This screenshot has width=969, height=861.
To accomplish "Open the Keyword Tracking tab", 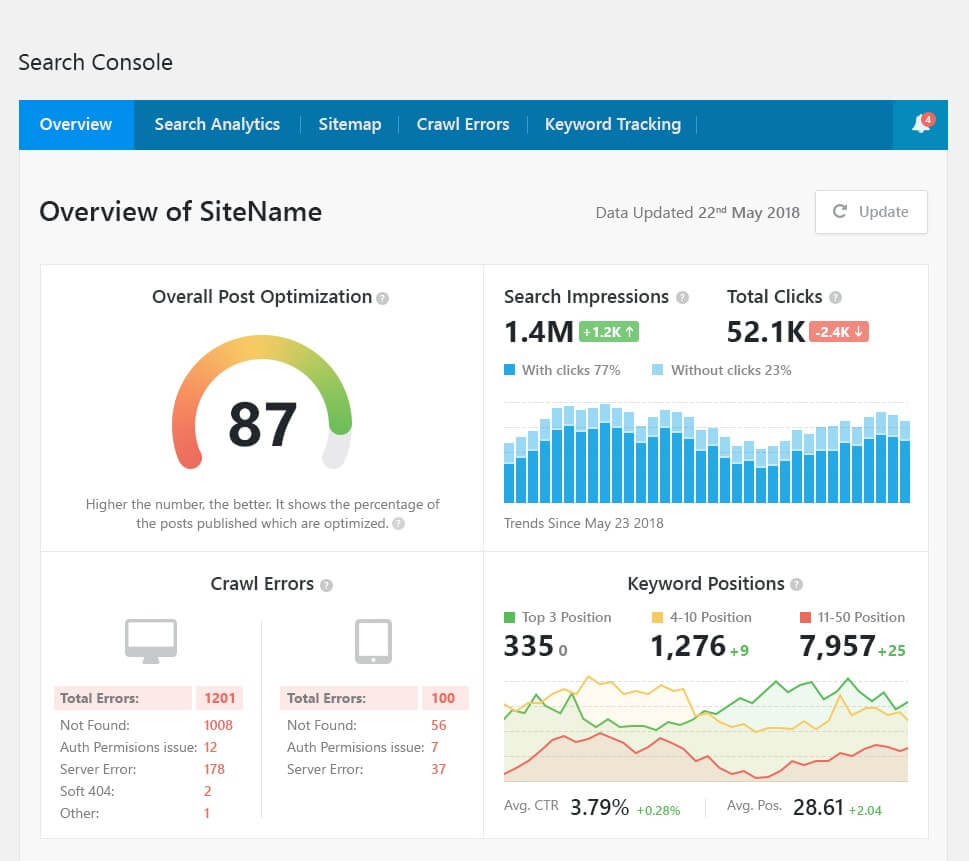I will pyautogui.click(x=612, y=124).
